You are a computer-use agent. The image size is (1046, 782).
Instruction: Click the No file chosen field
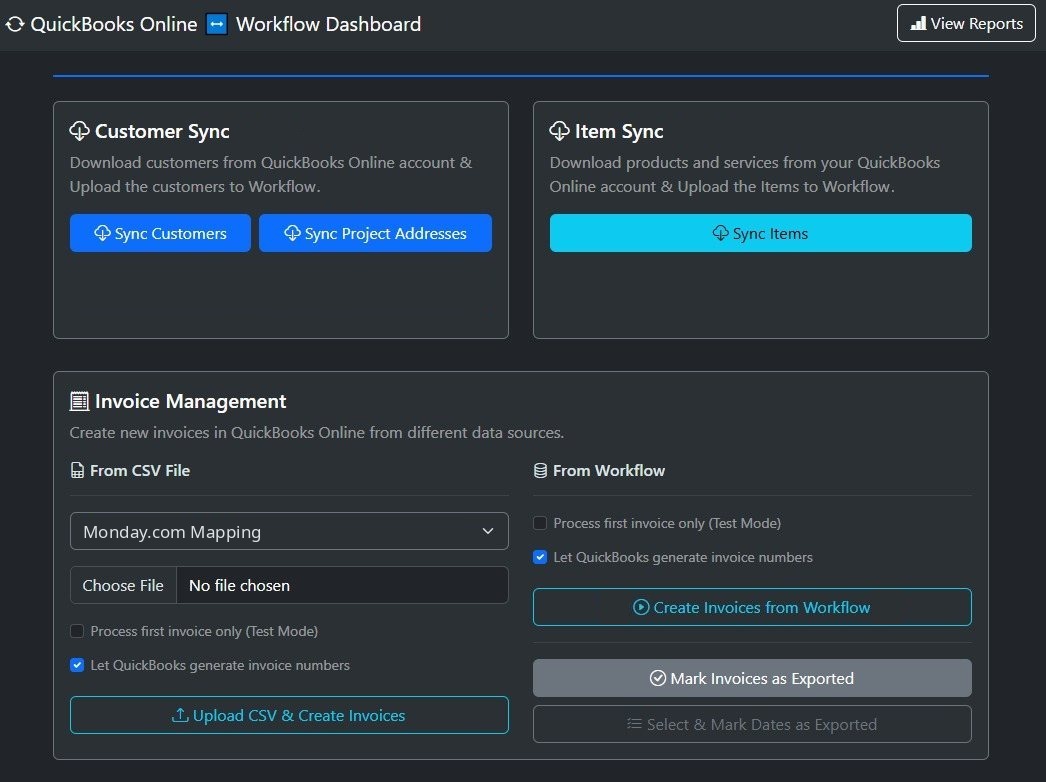pos(342,585)
